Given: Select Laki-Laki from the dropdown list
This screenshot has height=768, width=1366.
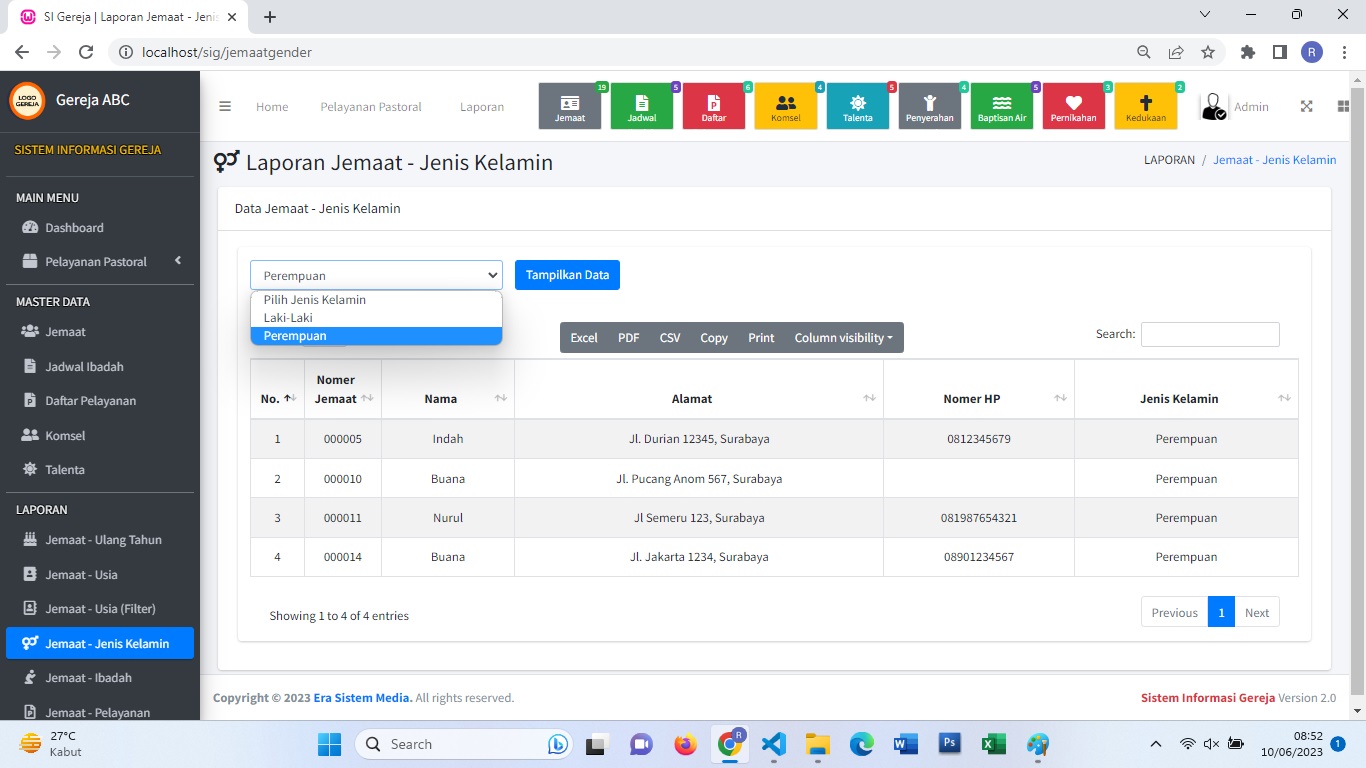Looking at the screenshot, I should click(x=289, y=318).
